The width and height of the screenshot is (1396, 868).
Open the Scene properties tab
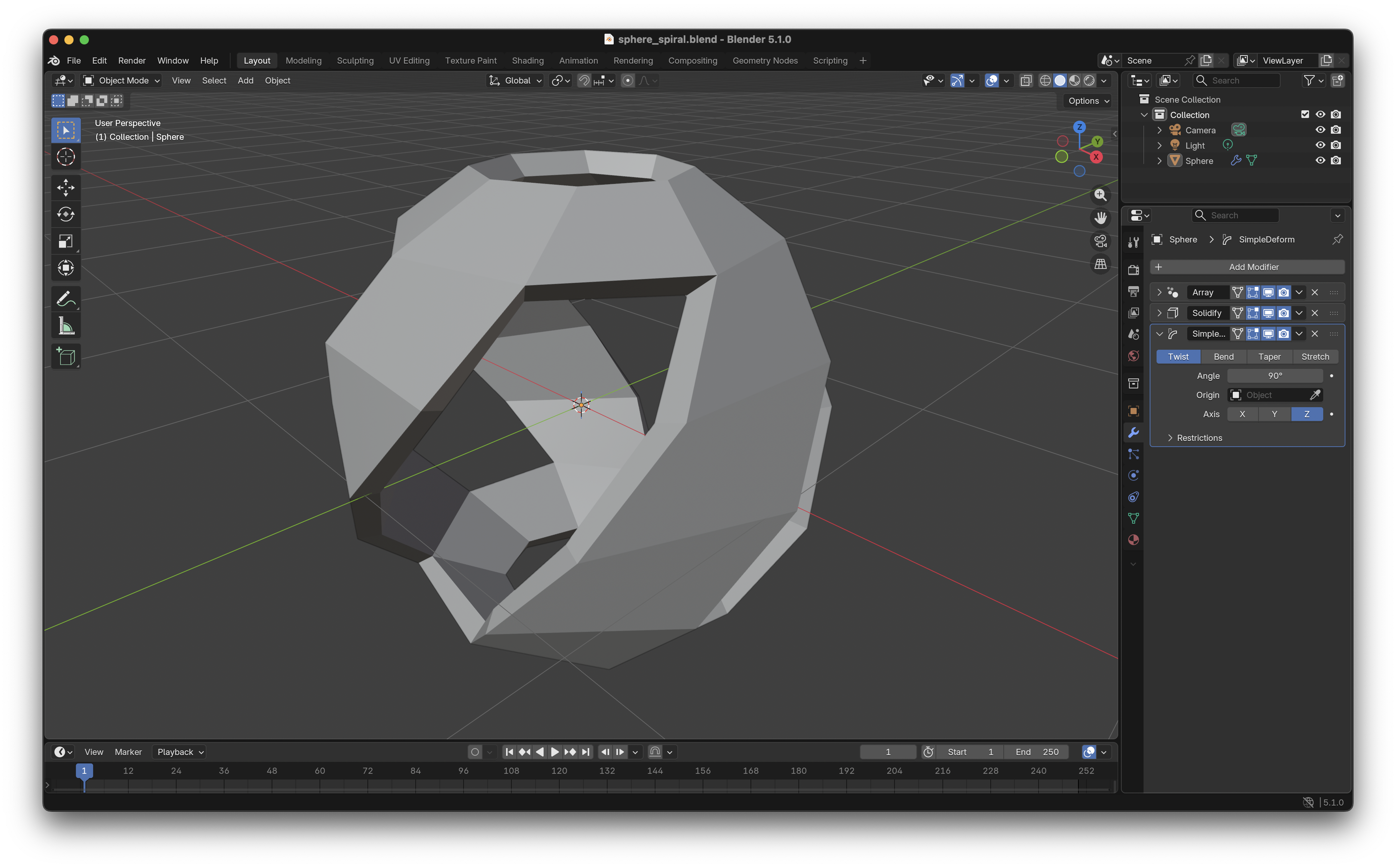[1133, 334]
